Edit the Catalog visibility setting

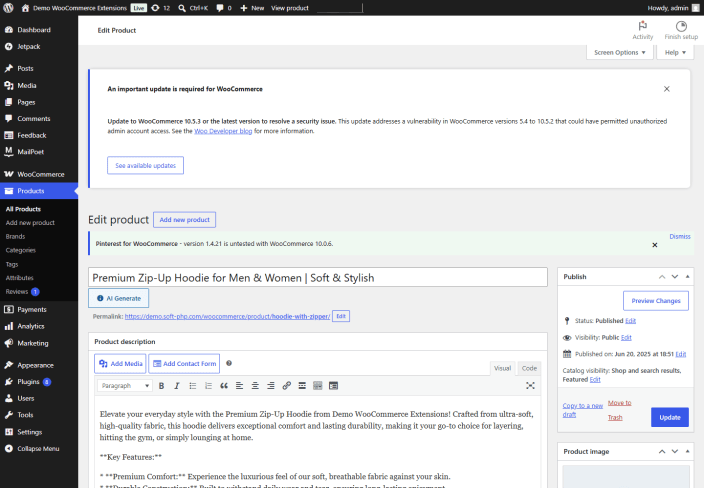click(595, 380)
